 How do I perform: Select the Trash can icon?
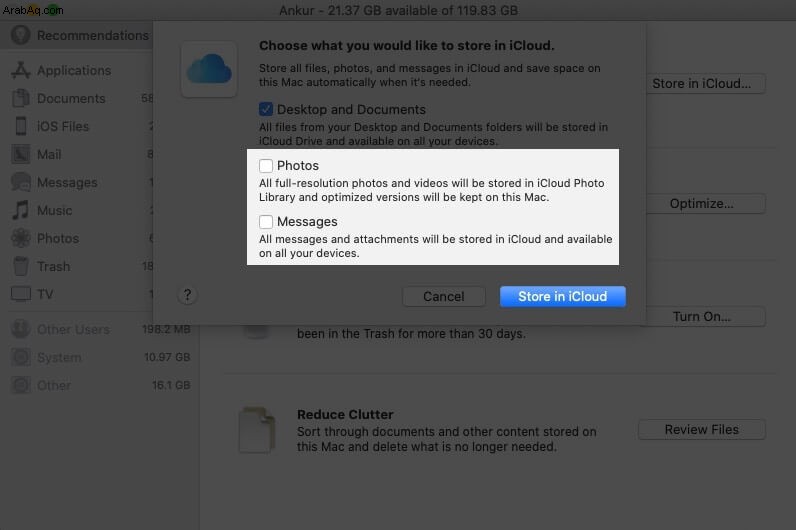(x=21, y=266)
